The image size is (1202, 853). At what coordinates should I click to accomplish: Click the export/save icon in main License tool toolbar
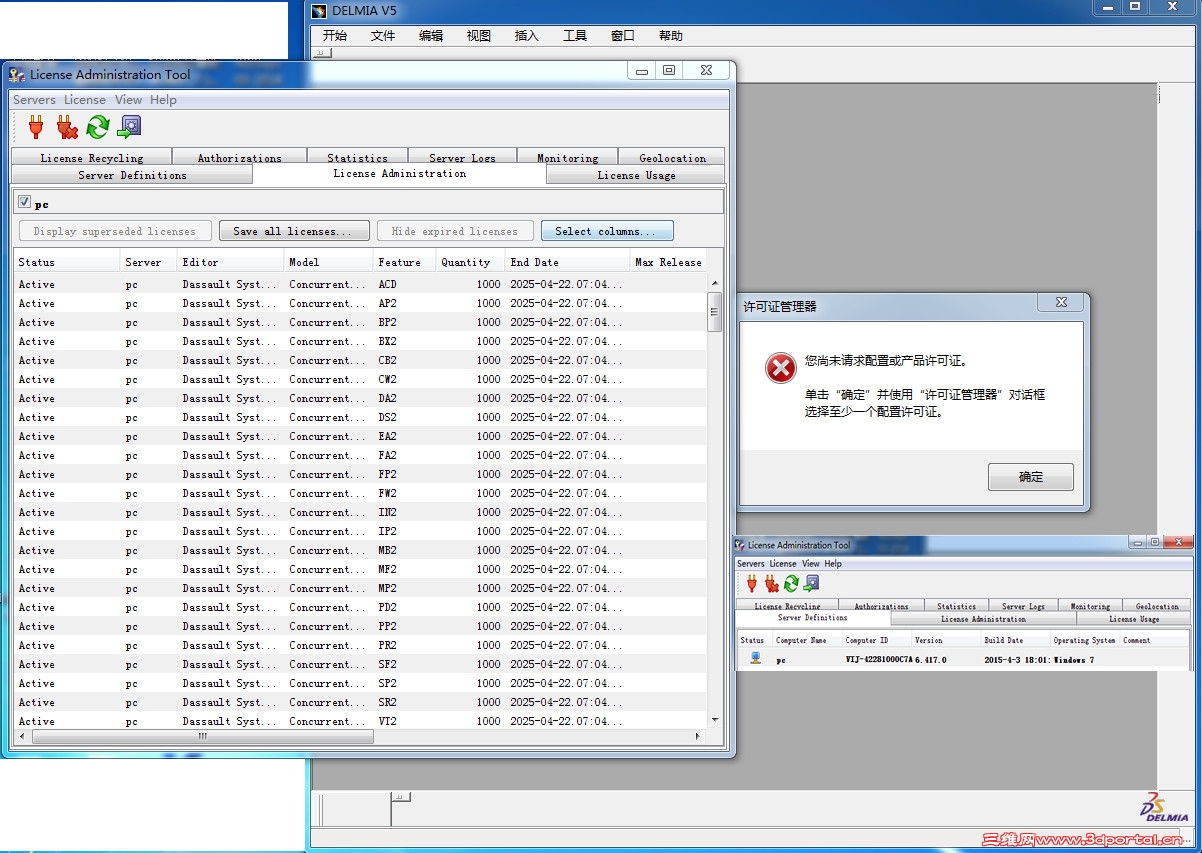pos(129,127)
